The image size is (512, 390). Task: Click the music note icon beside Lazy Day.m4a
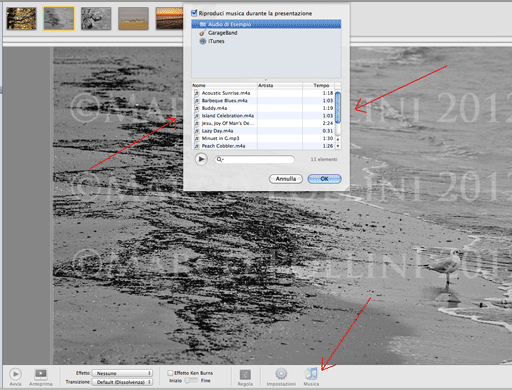197,131
